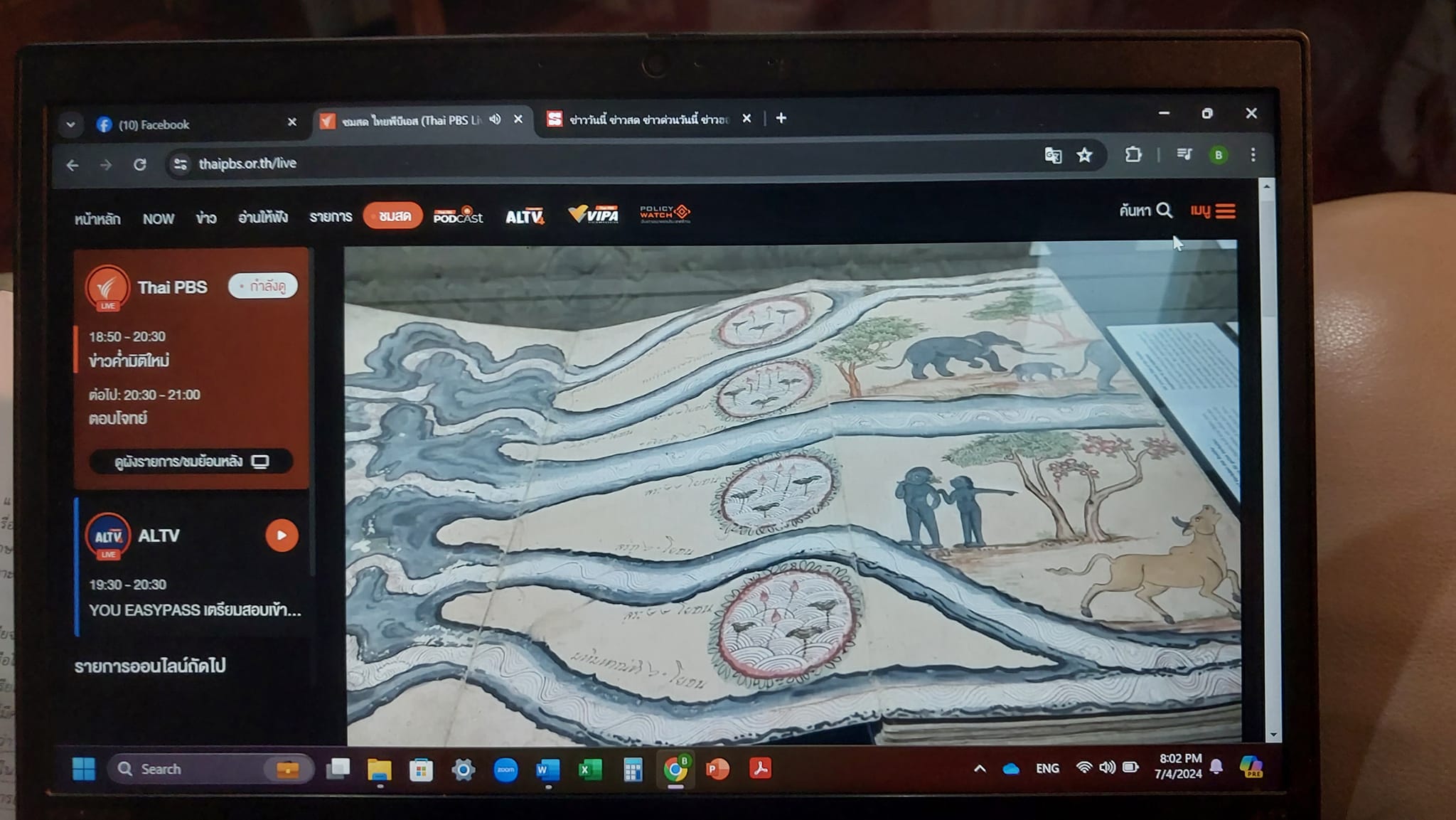
Task: Open the notification bell
Action: click(x=1216, y=766)
